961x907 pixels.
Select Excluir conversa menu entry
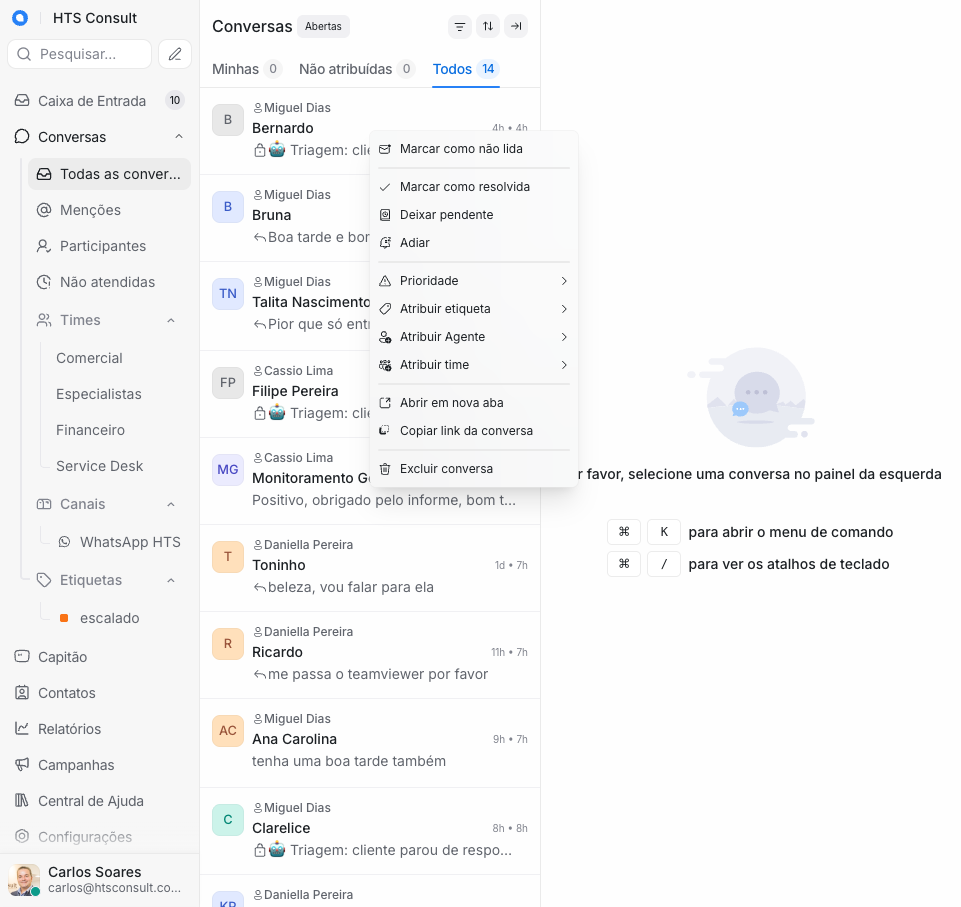click(474, 469)
